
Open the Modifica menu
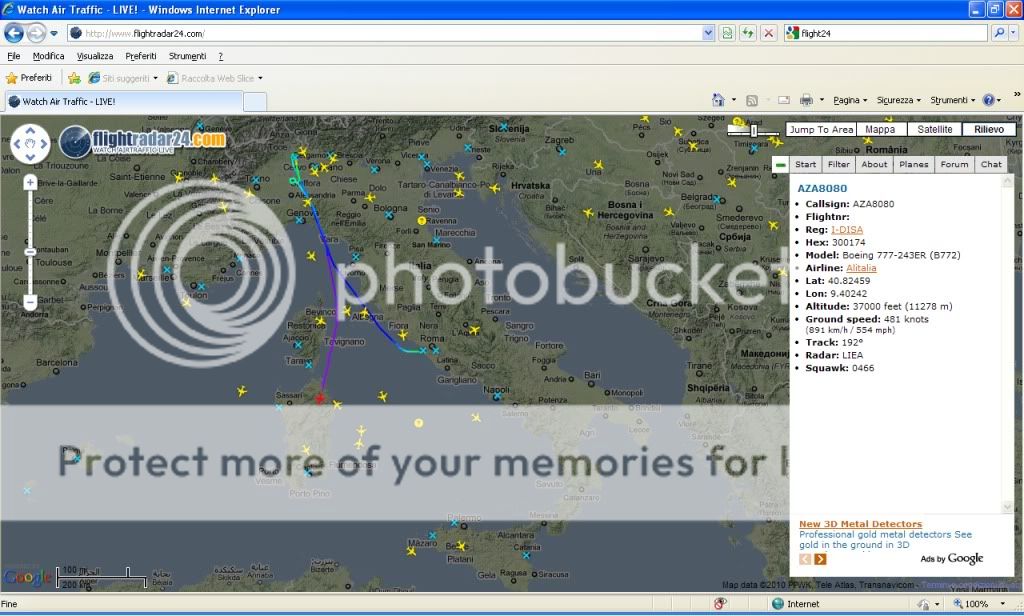coord(48,56)
